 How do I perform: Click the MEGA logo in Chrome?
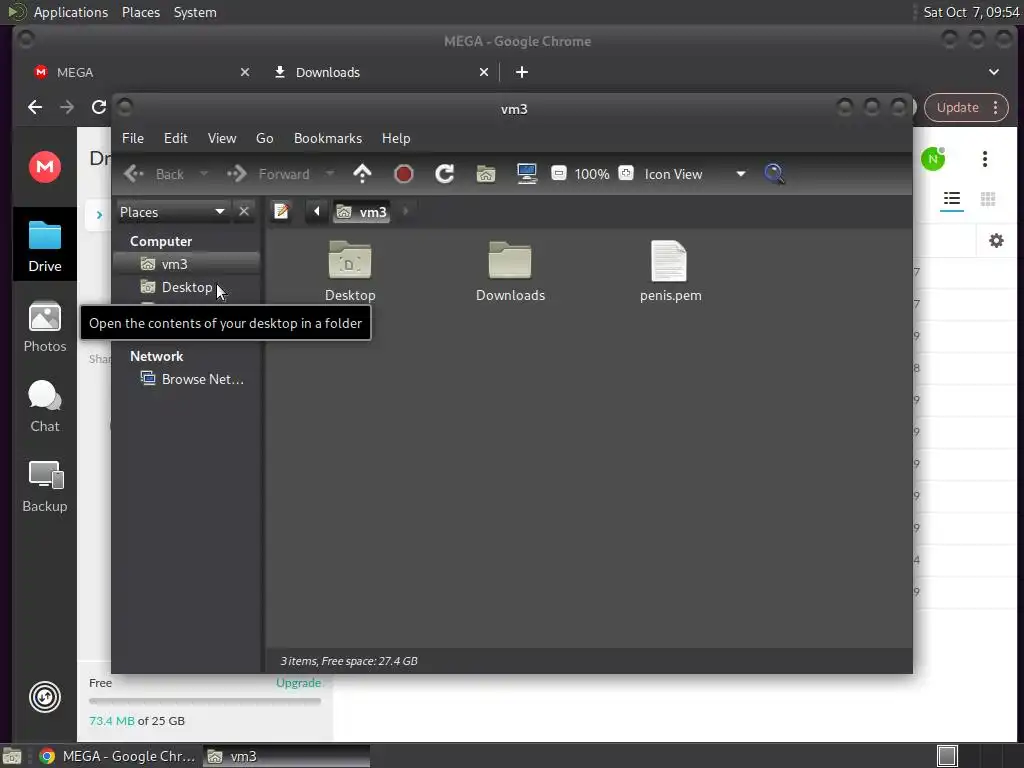click(x=45, y=167)
